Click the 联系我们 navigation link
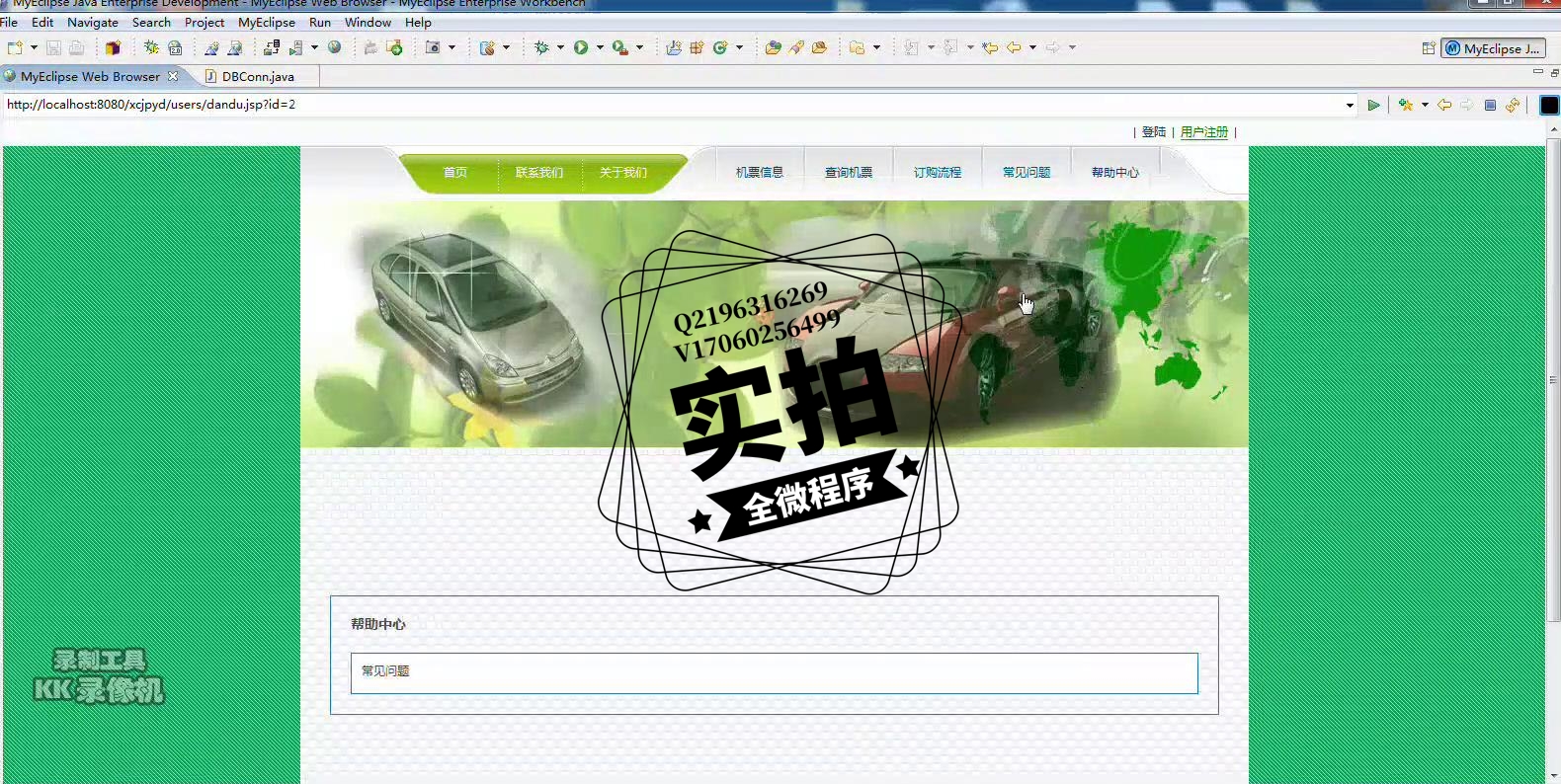The image size is (1561, 784). click(539, 173)
